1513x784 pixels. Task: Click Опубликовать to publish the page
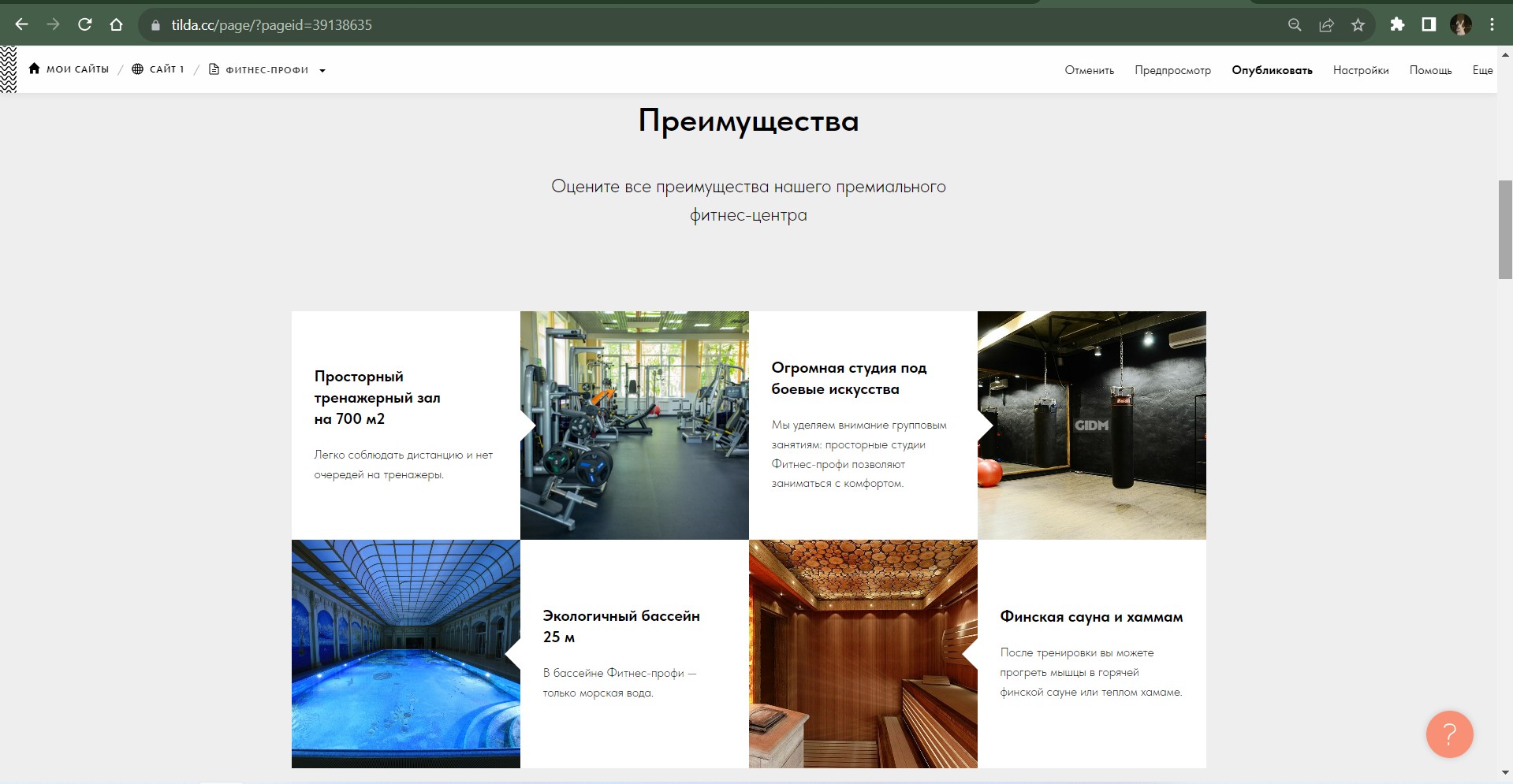pyautogui.click(x=1273, y=70)
